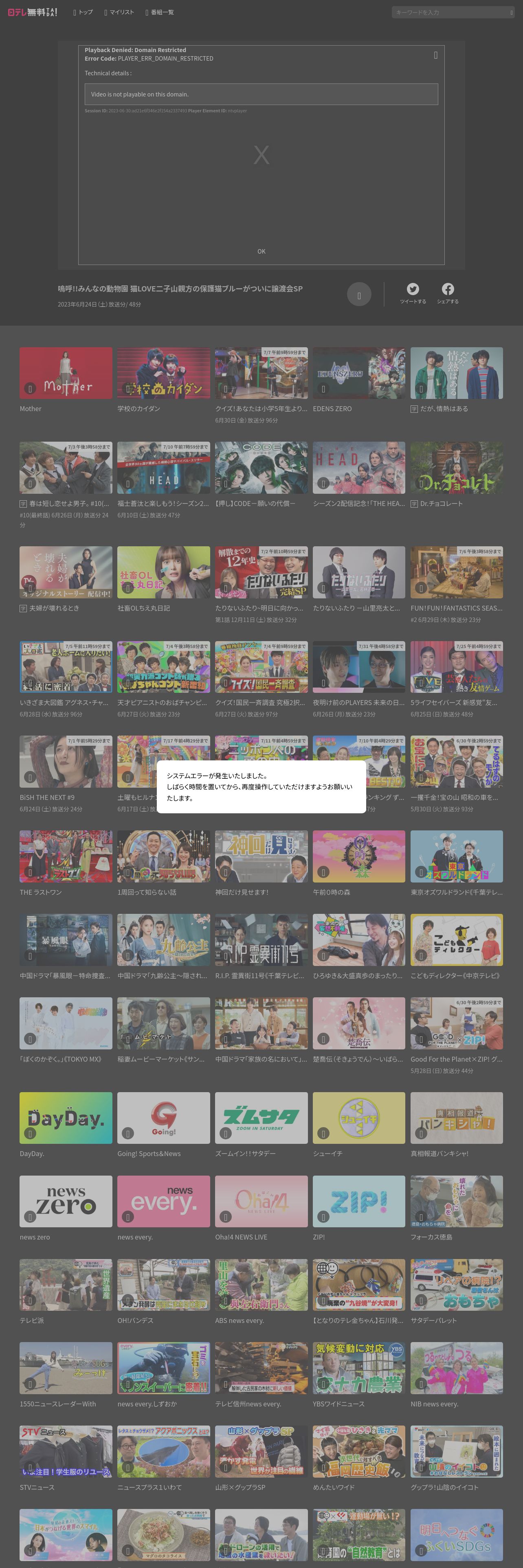Open the 1550ニュースレーダーWith title link
Viewport: 523px width, 1568px height.
coord(58,1404)
